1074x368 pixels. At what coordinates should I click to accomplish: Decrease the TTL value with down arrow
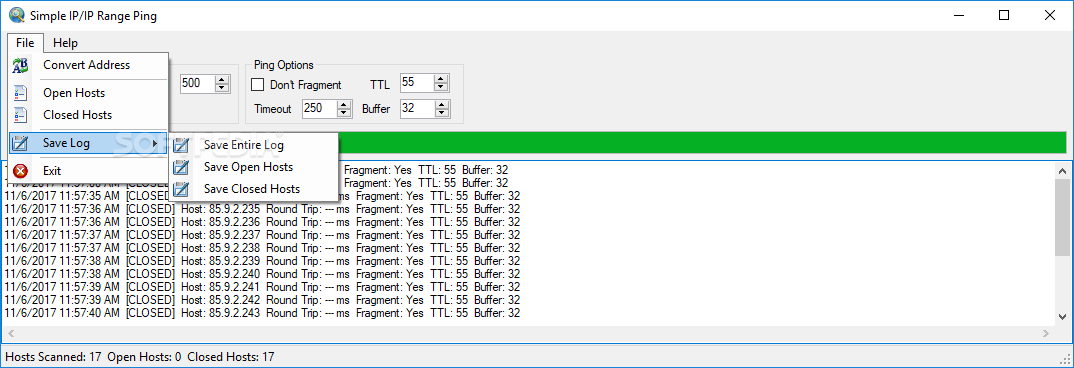coord(441,88)
